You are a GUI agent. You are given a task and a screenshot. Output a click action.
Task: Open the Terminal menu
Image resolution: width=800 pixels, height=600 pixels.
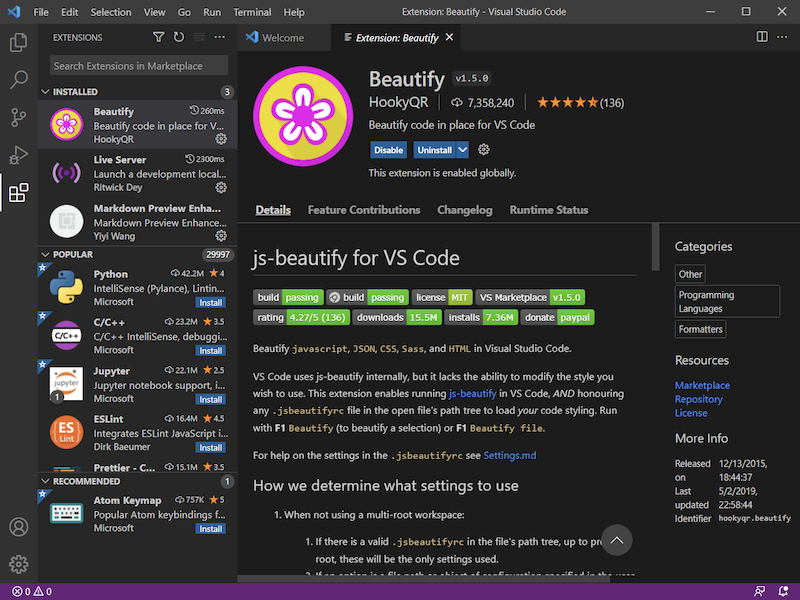[252, 11]
